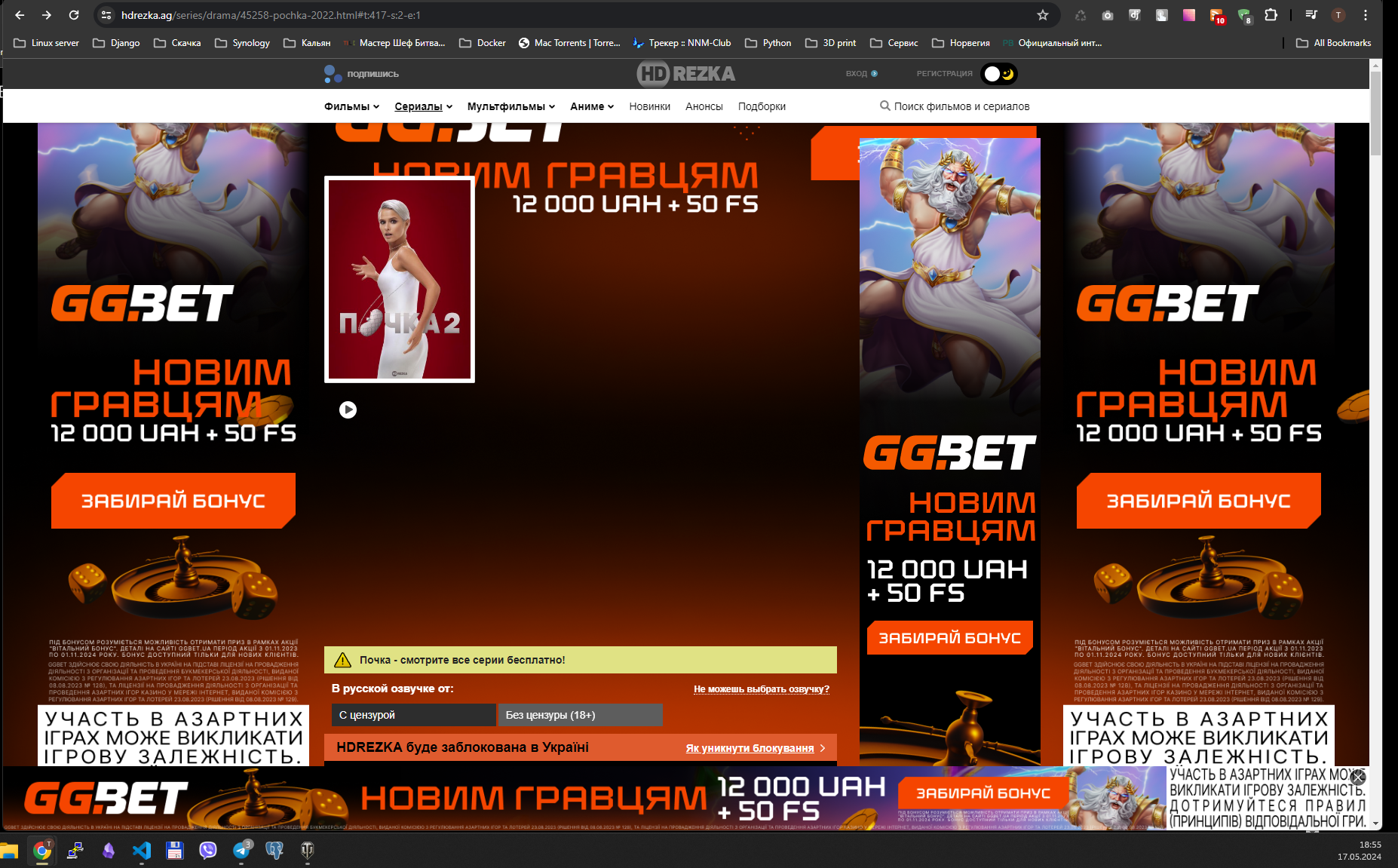1398x868 pixels.
Task: Toggle the day/night theme switch
Action: click(999, 73)
